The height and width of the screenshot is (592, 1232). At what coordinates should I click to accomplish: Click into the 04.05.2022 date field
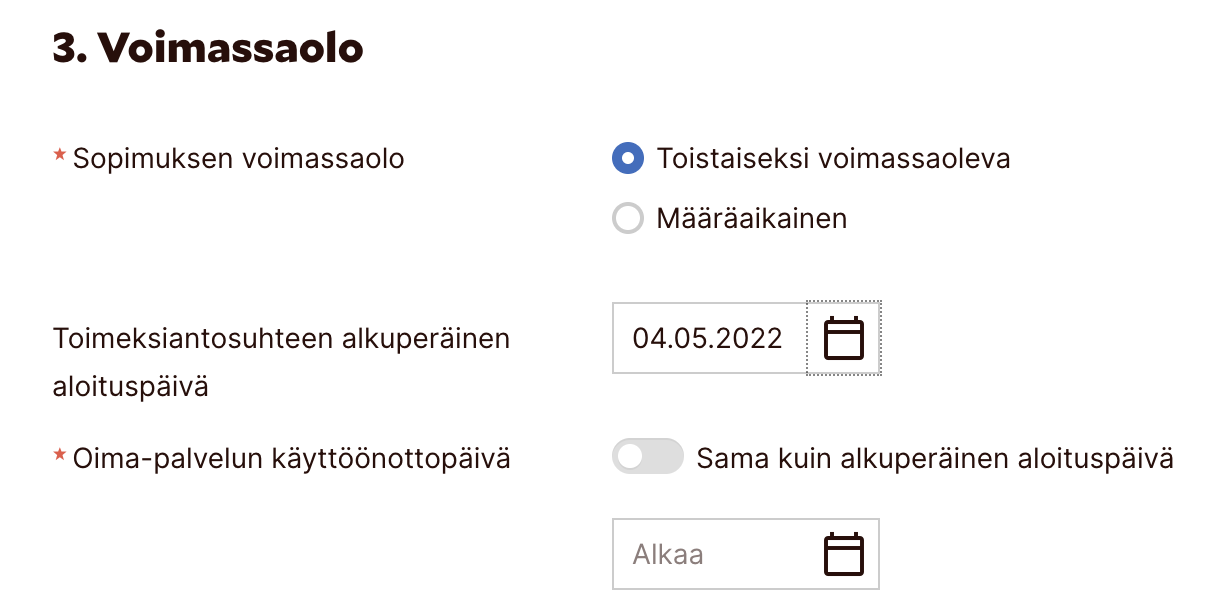[x=707, y=338]
